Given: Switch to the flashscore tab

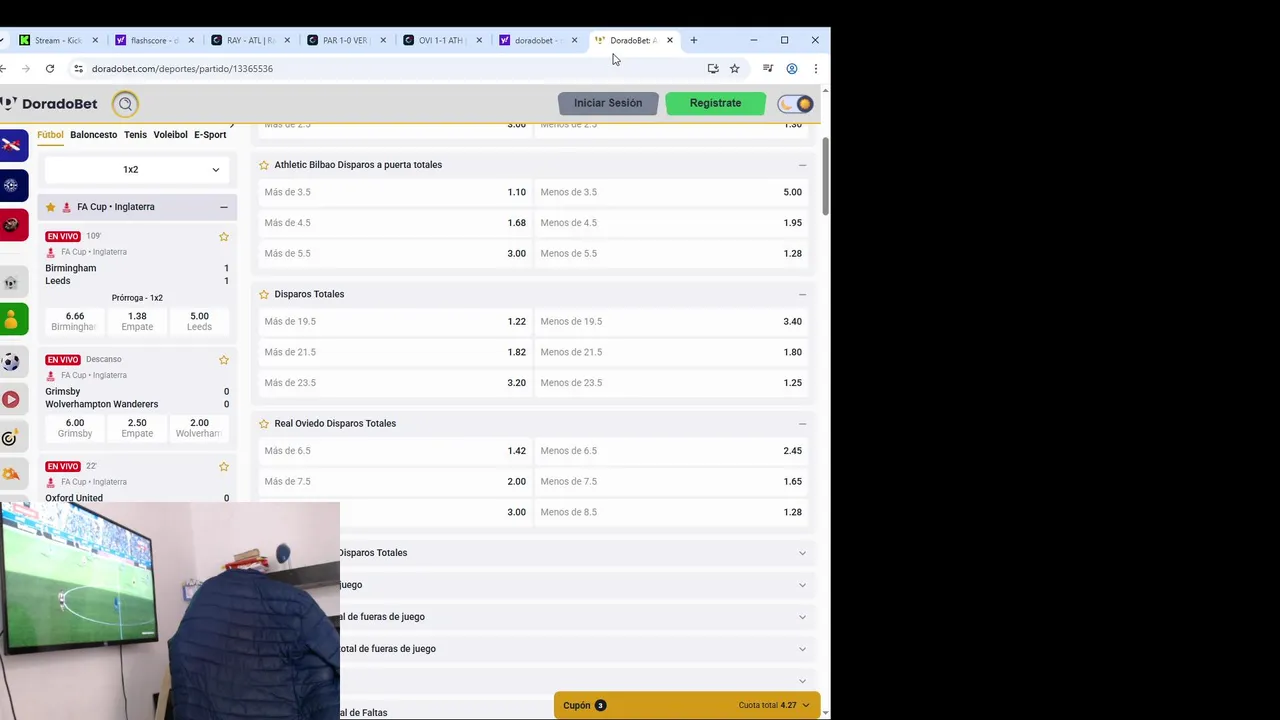Looking at the screenshot, I should pos(154,40).
